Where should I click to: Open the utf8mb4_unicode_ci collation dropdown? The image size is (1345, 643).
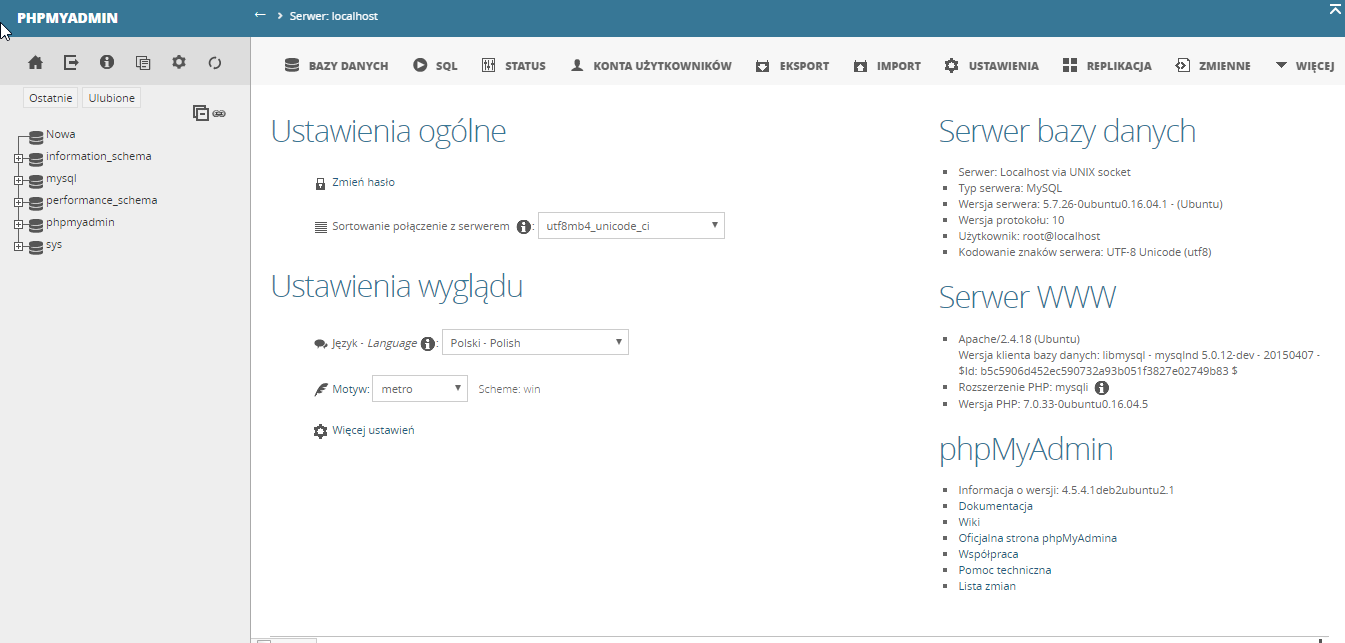pyautogui.click(x=631, y=226)
